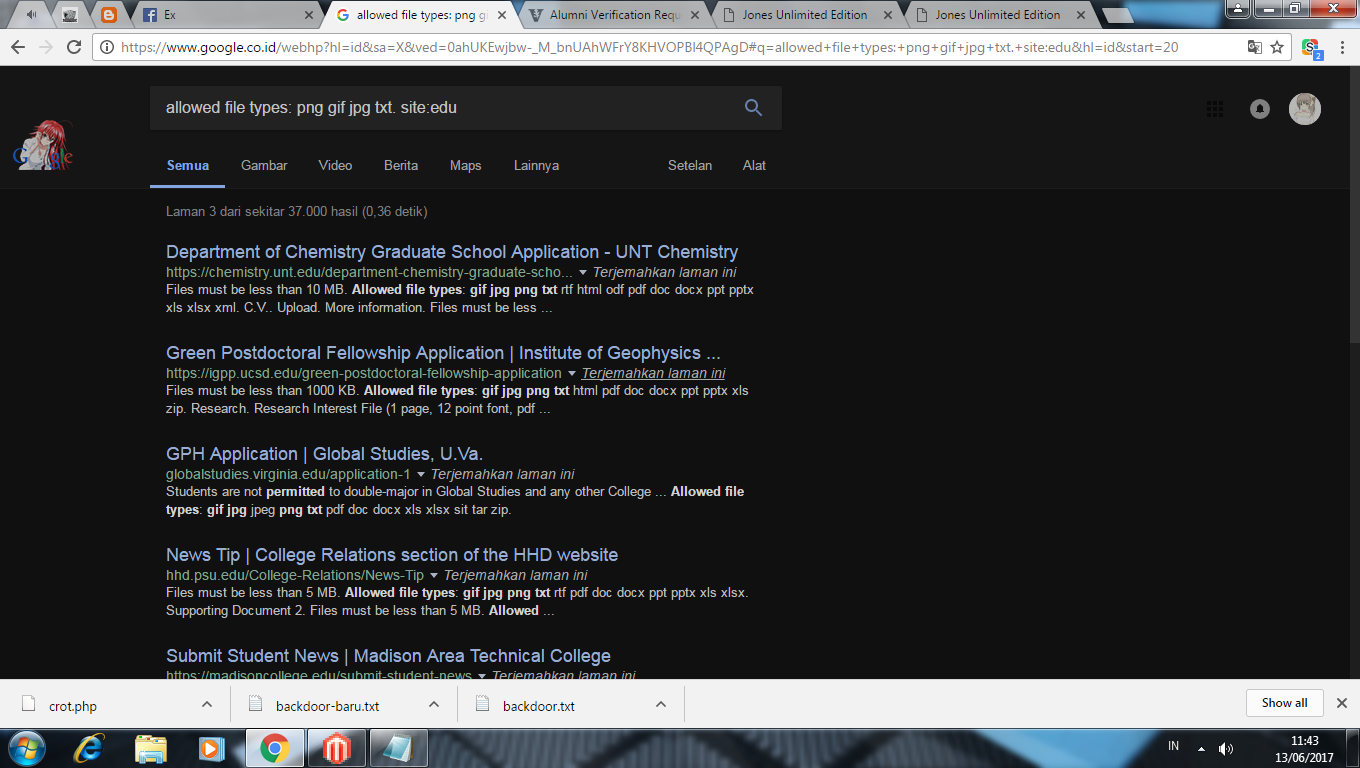Open a new tab button

click(x=1118, y=15)
